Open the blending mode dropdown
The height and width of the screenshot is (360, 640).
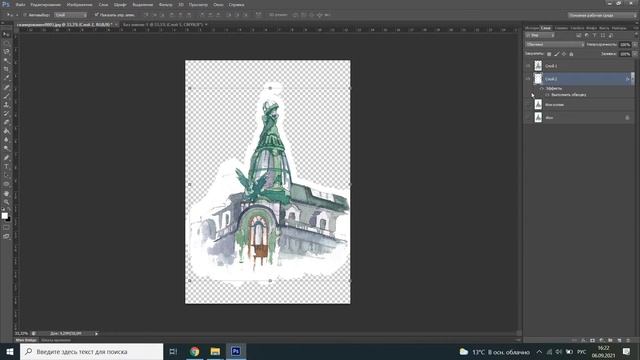point(555,44)
